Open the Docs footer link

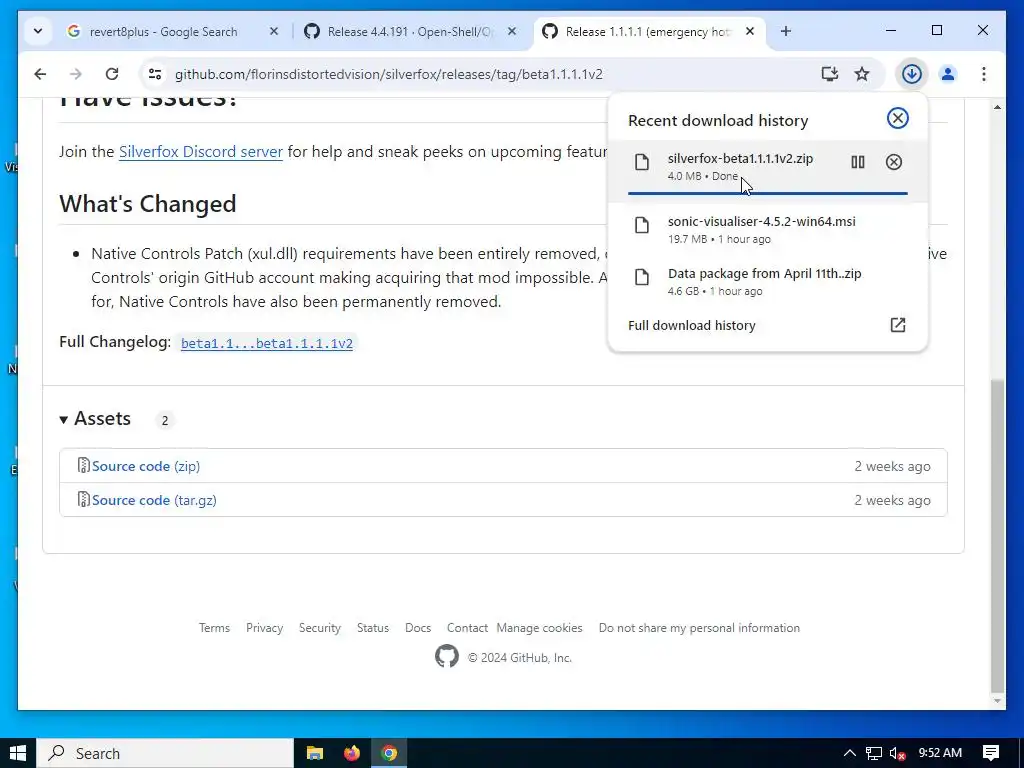[418, 628]
